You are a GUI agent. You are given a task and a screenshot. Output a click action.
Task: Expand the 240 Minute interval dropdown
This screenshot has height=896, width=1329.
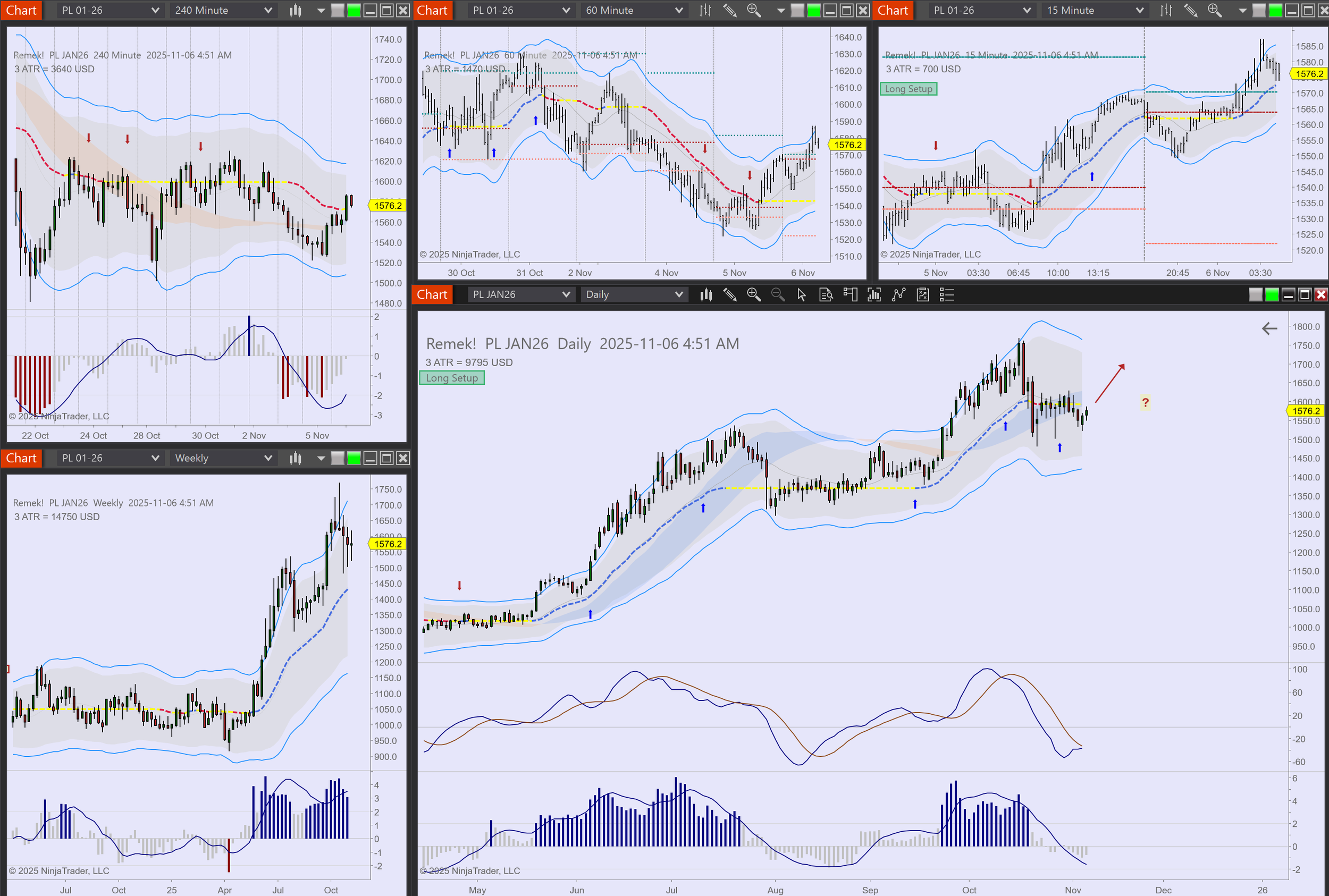[223, 10]
